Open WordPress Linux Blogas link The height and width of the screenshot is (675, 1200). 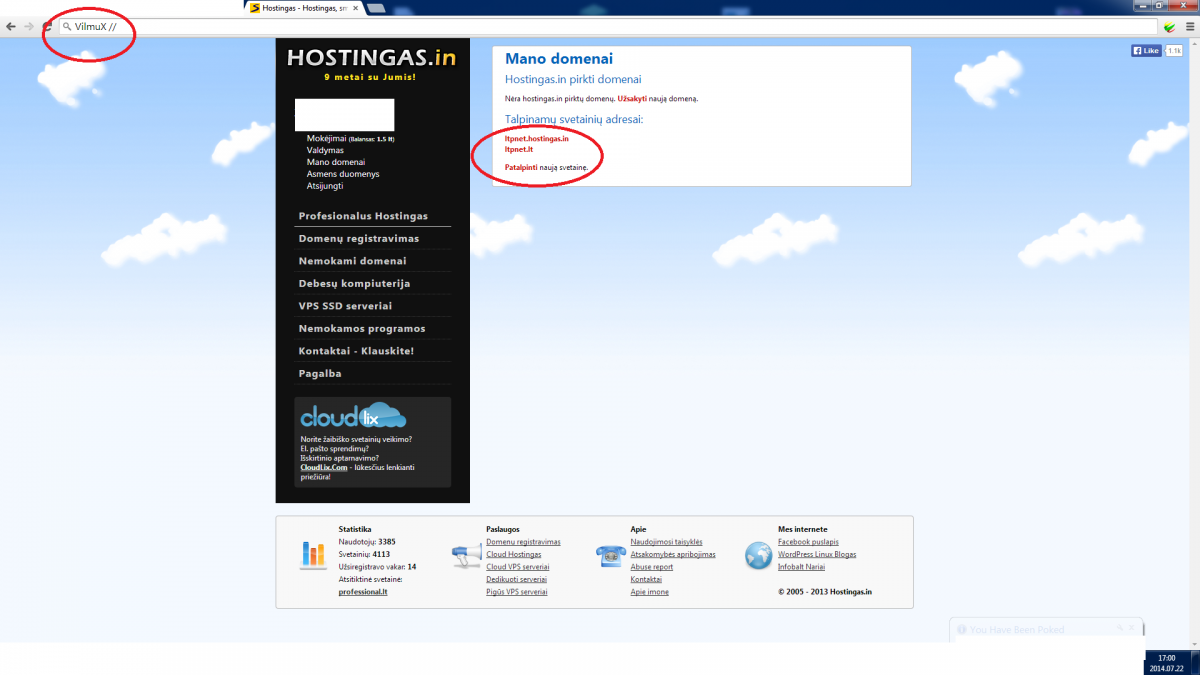coord(817,554)
